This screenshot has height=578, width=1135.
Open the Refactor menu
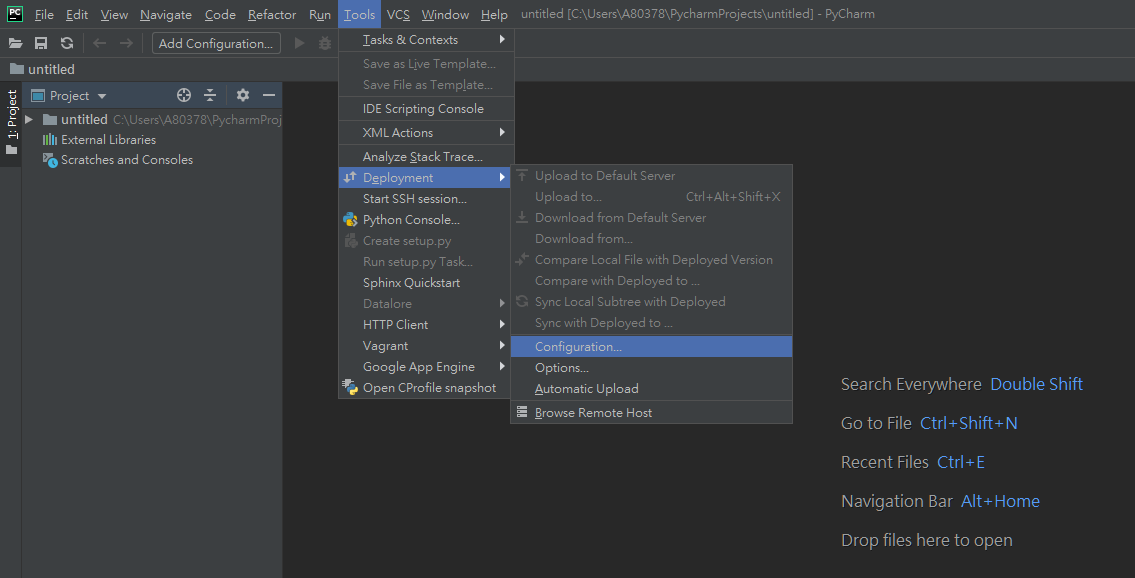[271, 14]
